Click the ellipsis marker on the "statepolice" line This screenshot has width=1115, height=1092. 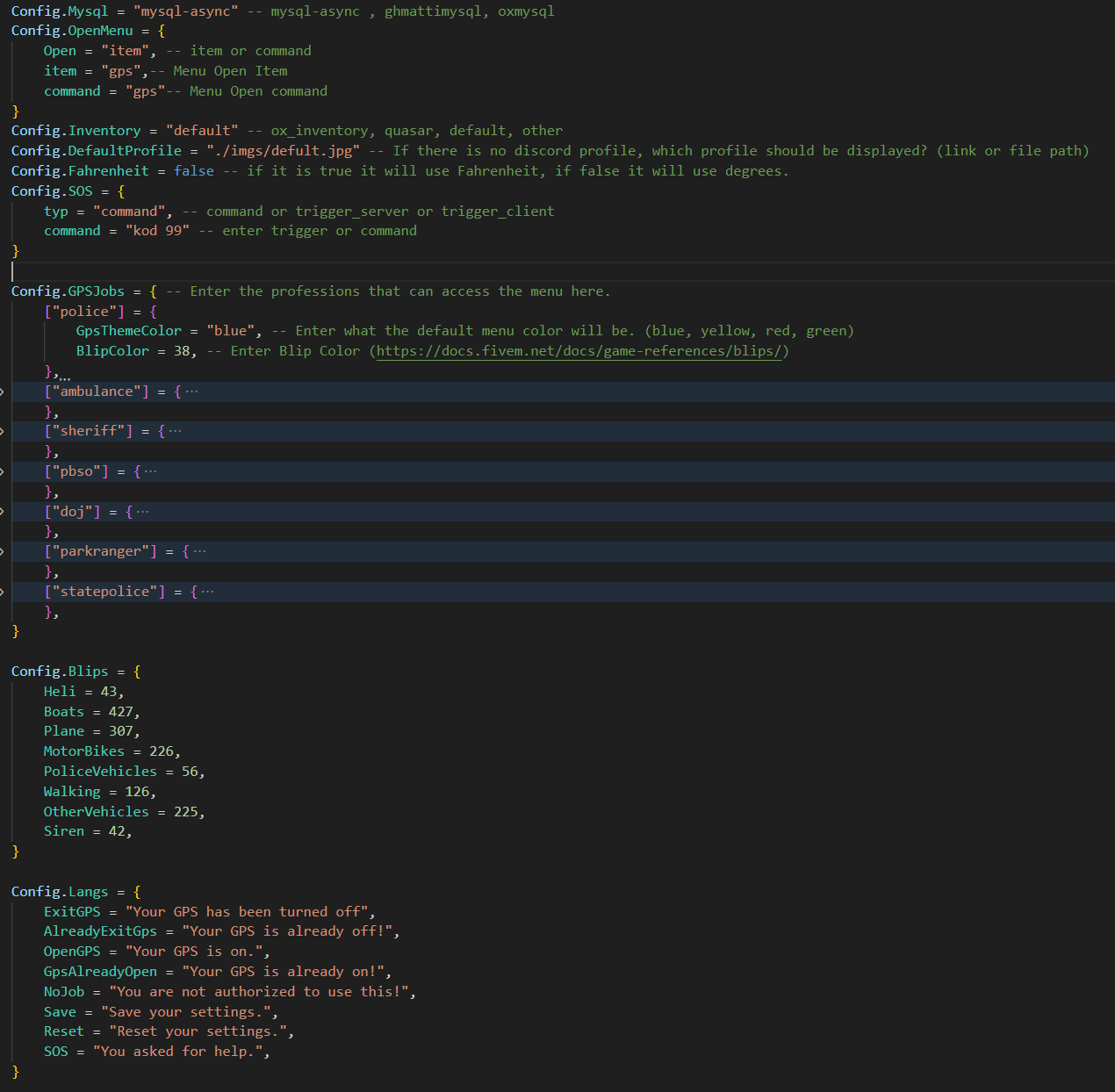coord(208,592)
